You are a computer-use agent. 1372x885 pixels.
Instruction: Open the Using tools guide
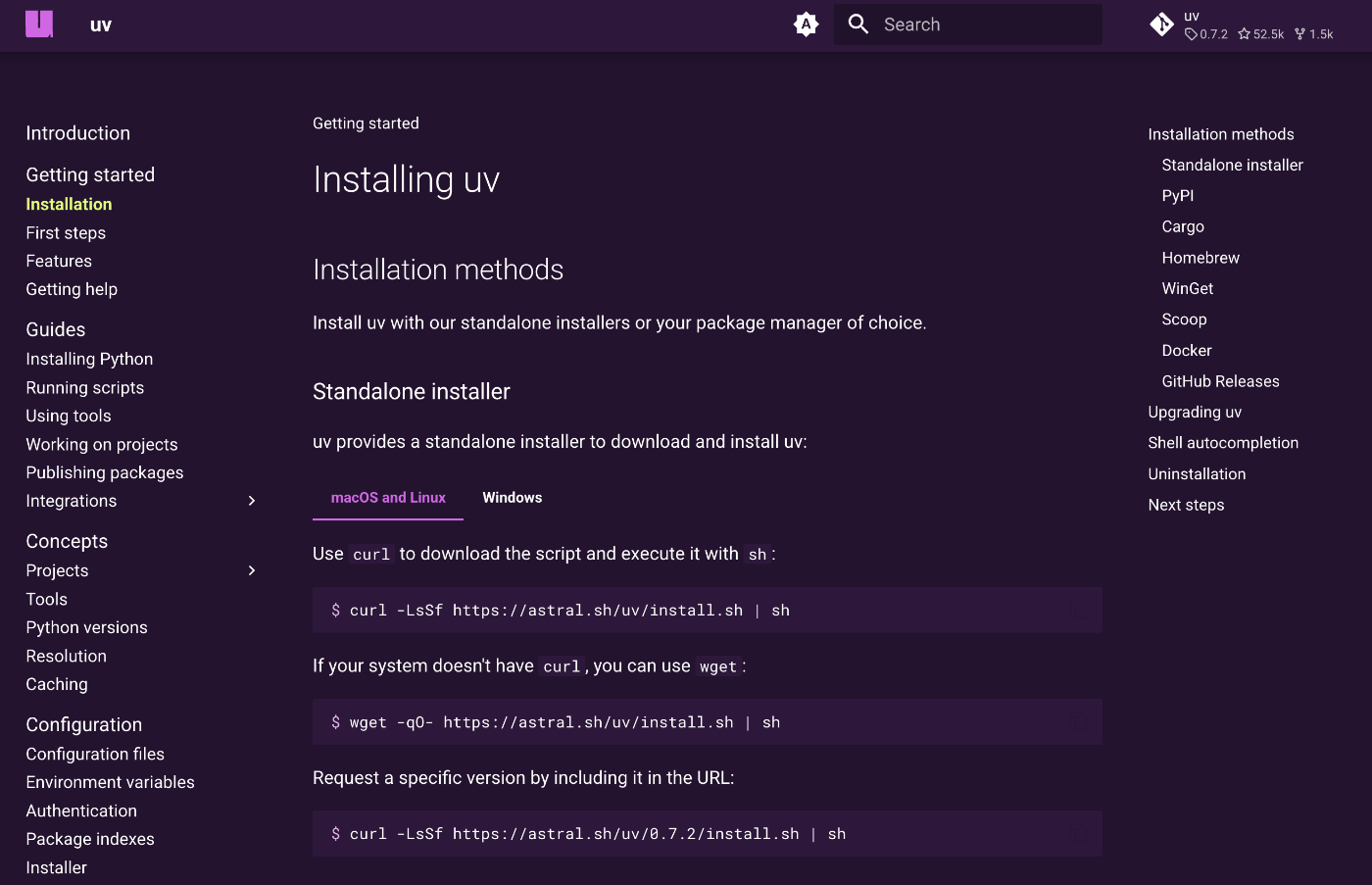69,416
